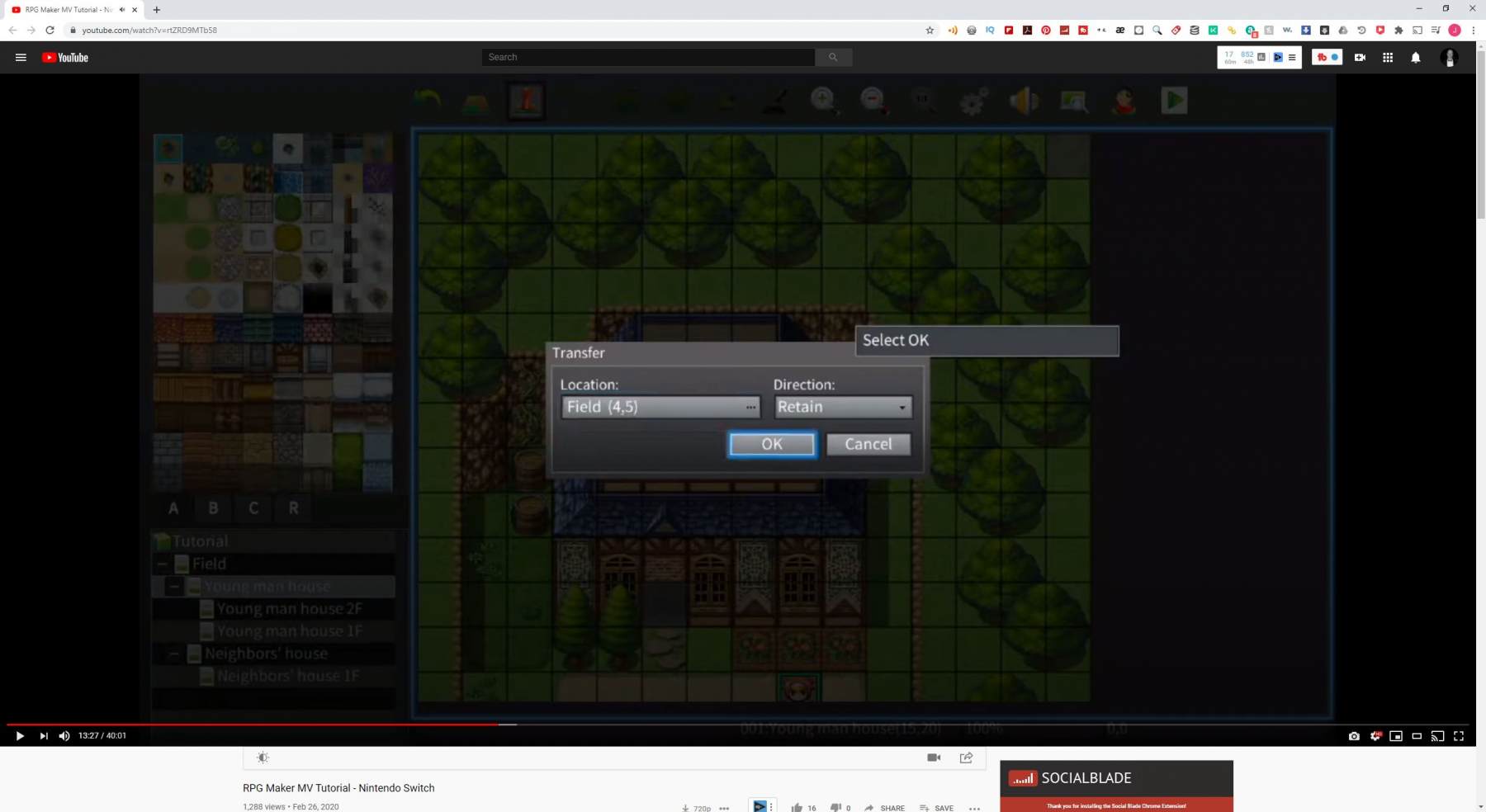Open the media control playlist icon
Viewport: 1486px width, 812px height.
1436,31
